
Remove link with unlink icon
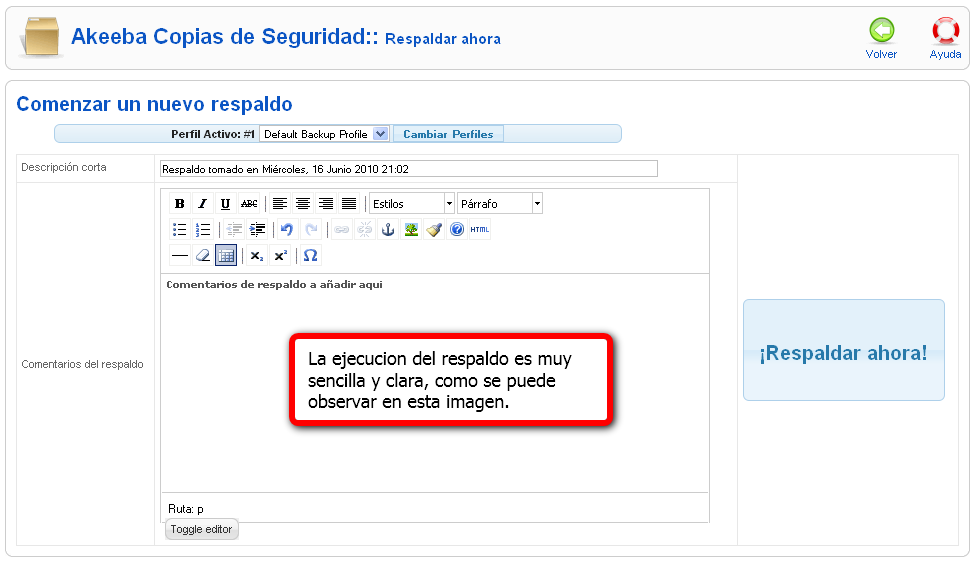pyautogui.click(x=365, y=230)
